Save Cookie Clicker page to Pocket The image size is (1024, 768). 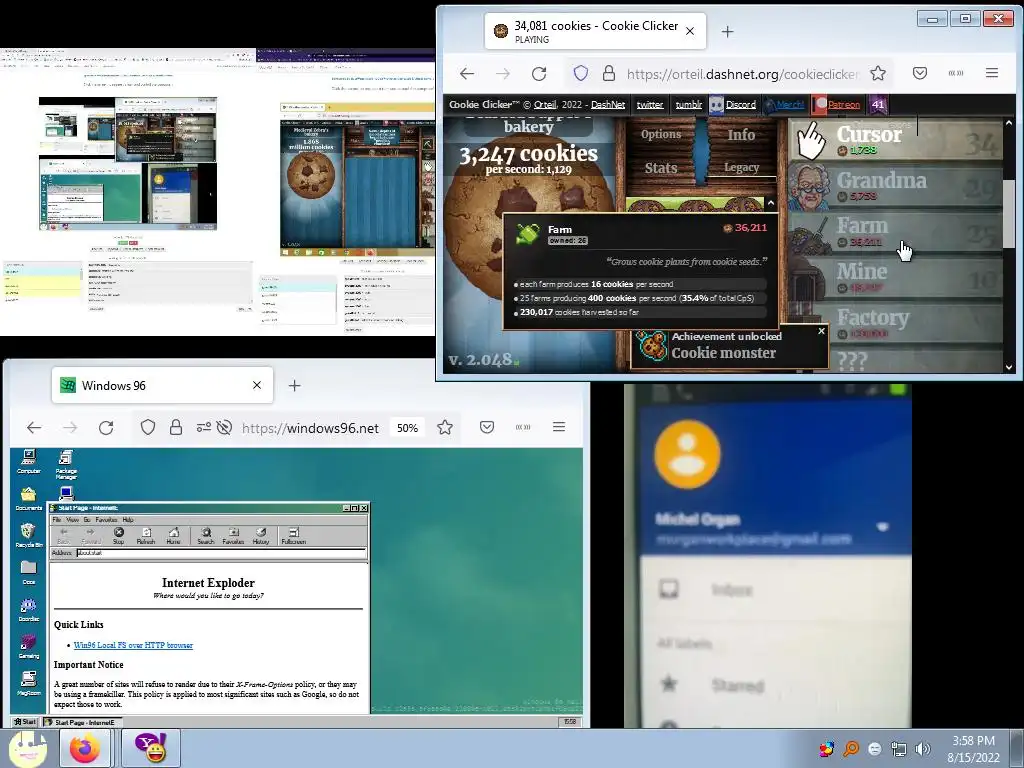pos(920,73)
